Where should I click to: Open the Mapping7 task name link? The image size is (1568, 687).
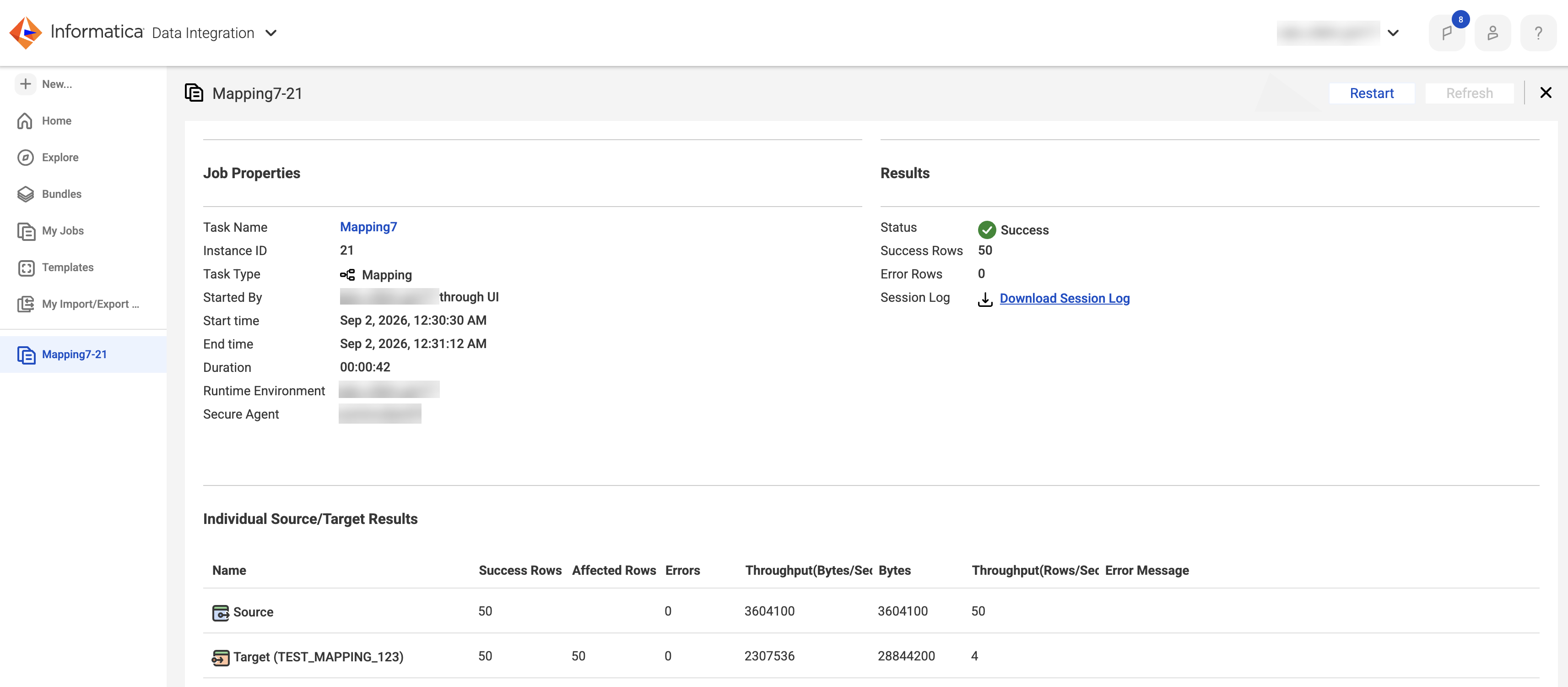(x=368, y=227)
